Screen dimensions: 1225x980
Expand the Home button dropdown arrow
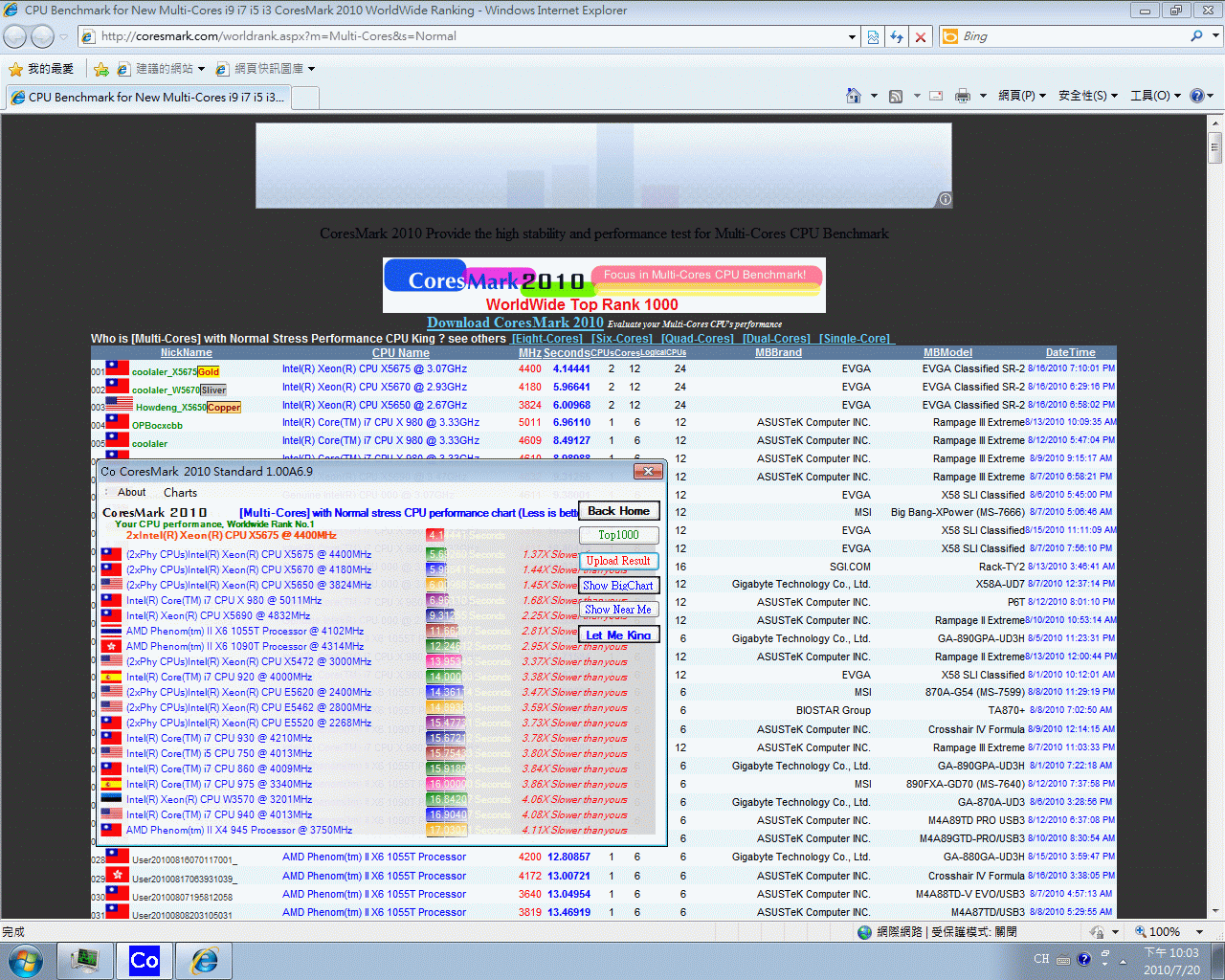[874, 96]
